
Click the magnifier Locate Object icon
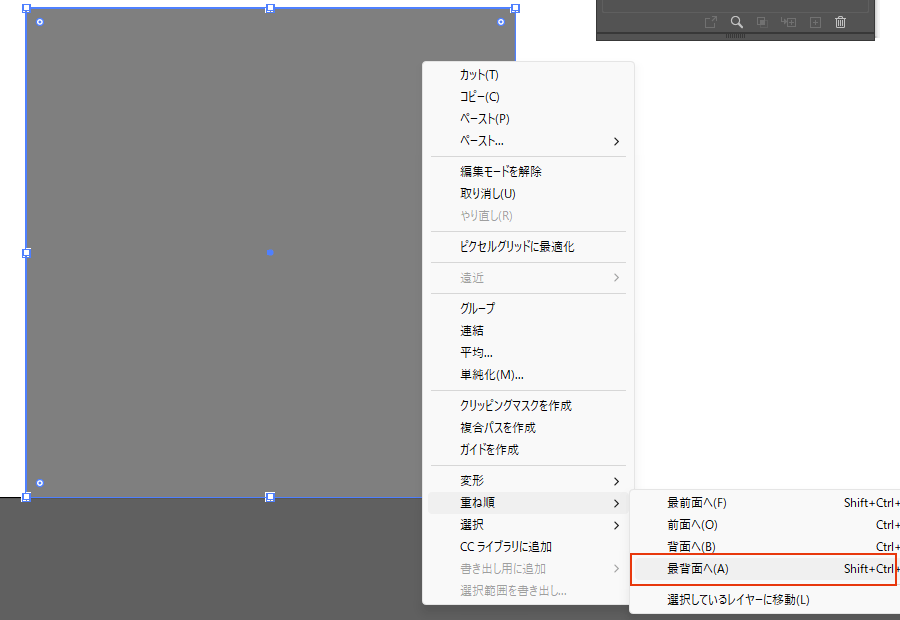click(x=736, y=22)
